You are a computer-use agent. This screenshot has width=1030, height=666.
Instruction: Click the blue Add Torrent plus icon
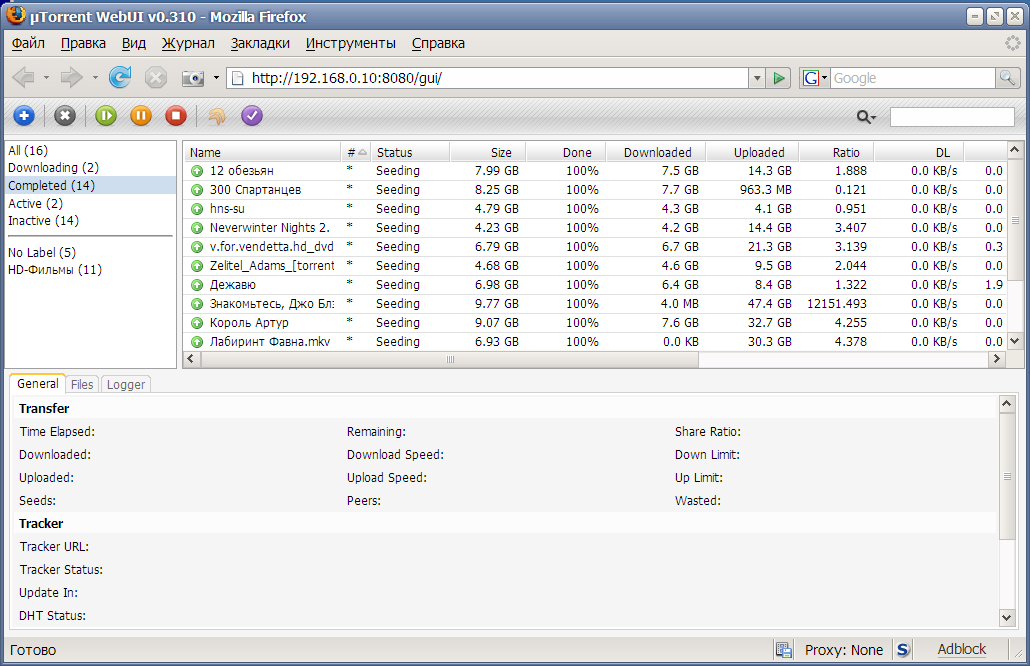(23, 116)
